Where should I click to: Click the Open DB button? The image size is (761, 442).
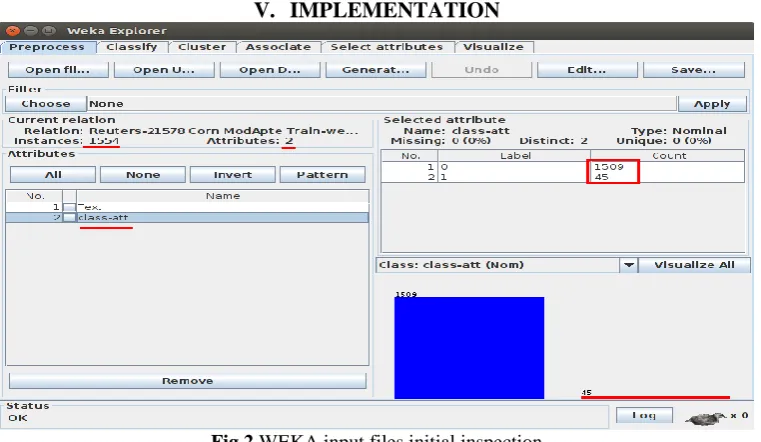(270, 70)
